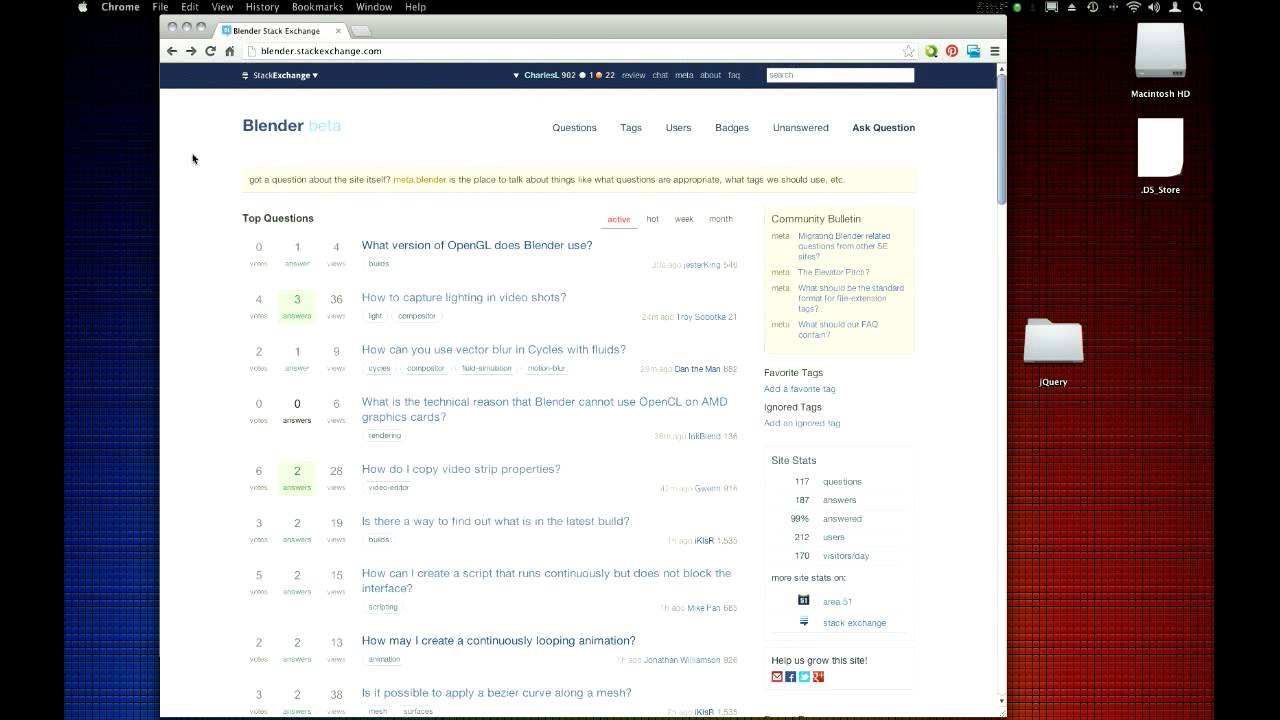
Task: Open a new browser tab
Action: tap(361, 31)
